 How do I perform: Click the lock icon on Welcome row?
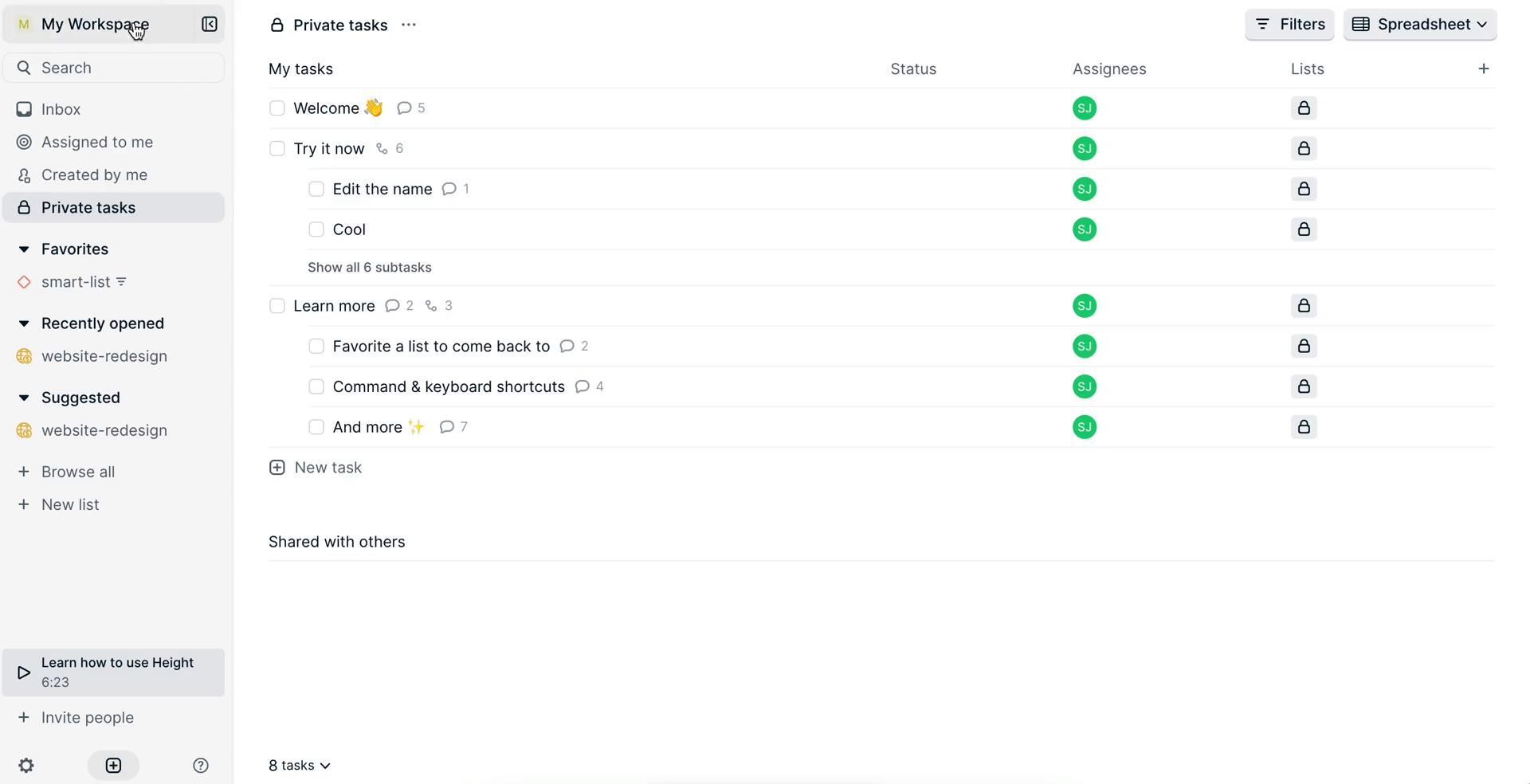[1304, 108]
